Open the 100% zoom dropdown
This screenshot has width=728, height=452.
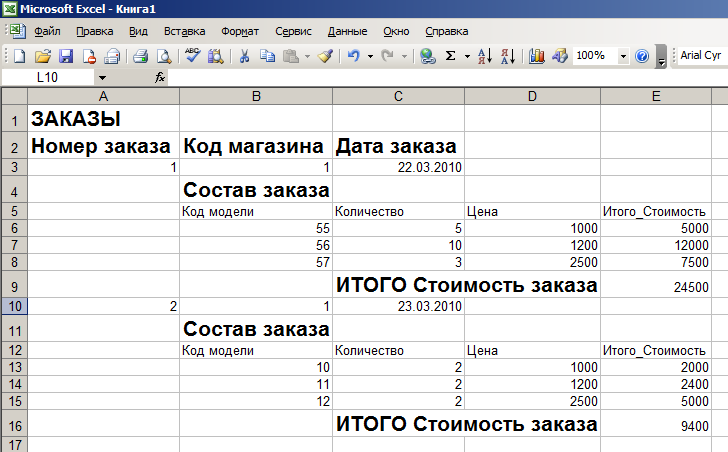tap(623, 57)
